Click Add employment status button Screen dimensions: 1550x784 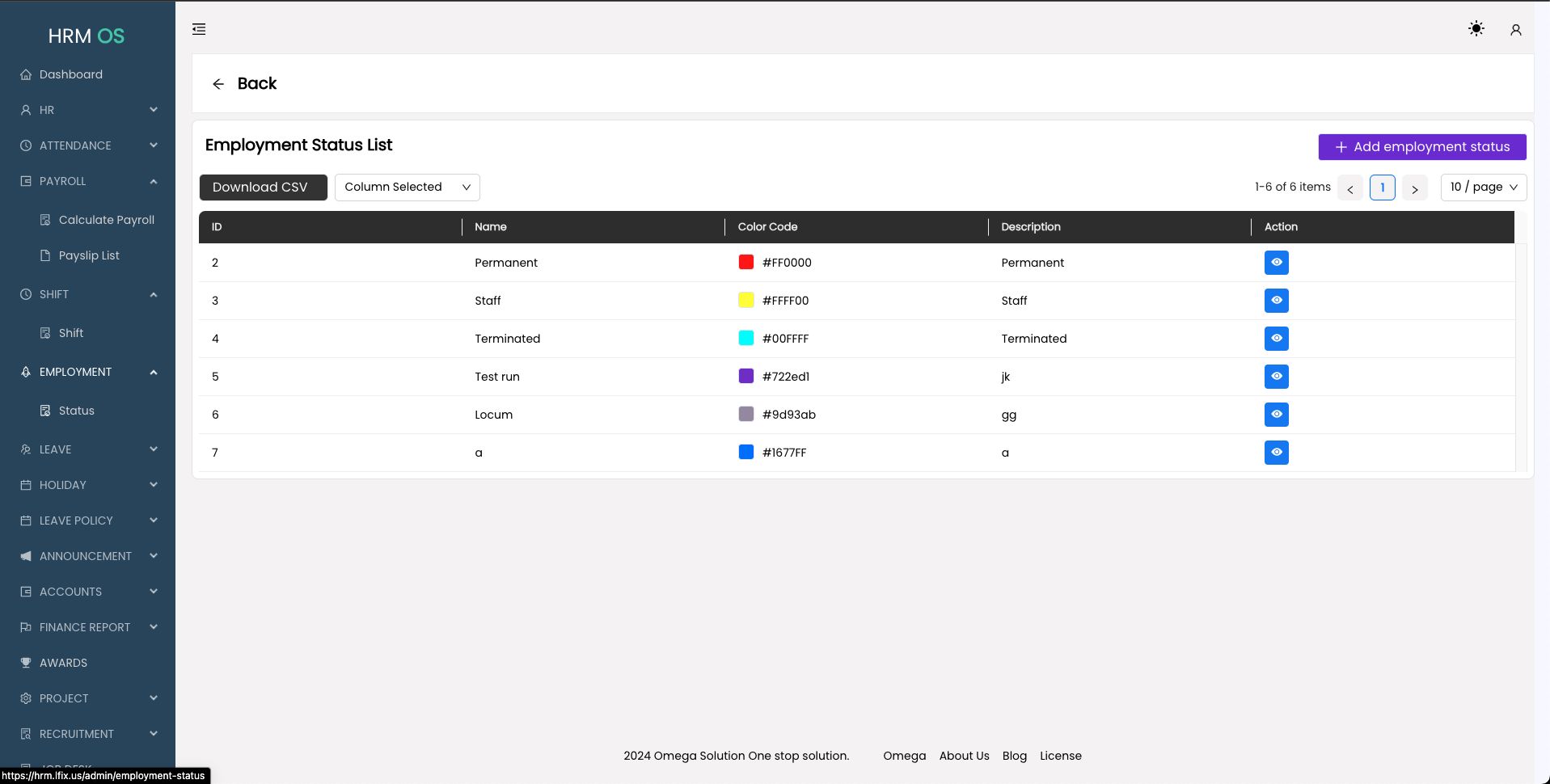coord(1422,147)
